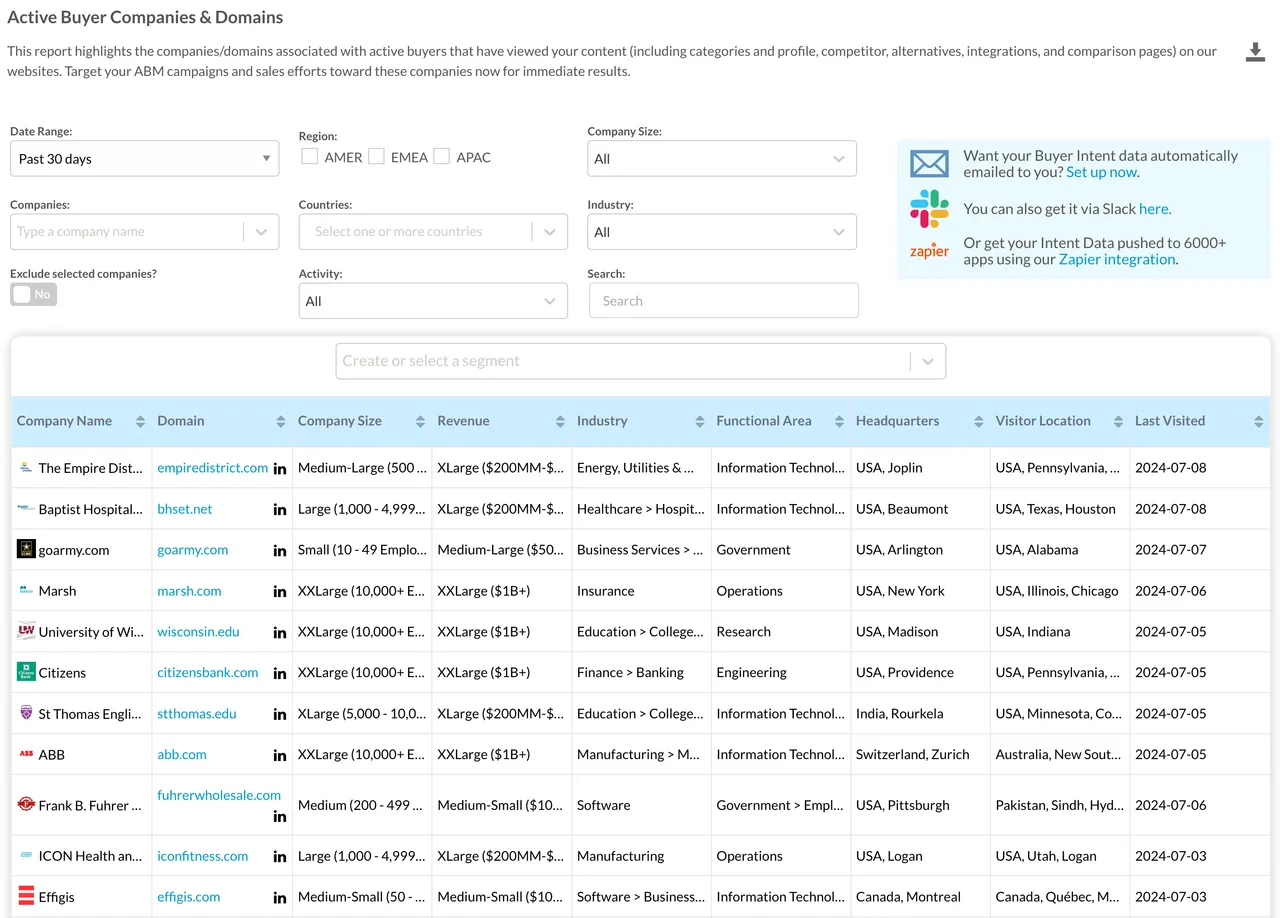Viewport: 1280px width, 918px height.
Task: Open the Activity filter dropdown
Action: coord(432,301)
